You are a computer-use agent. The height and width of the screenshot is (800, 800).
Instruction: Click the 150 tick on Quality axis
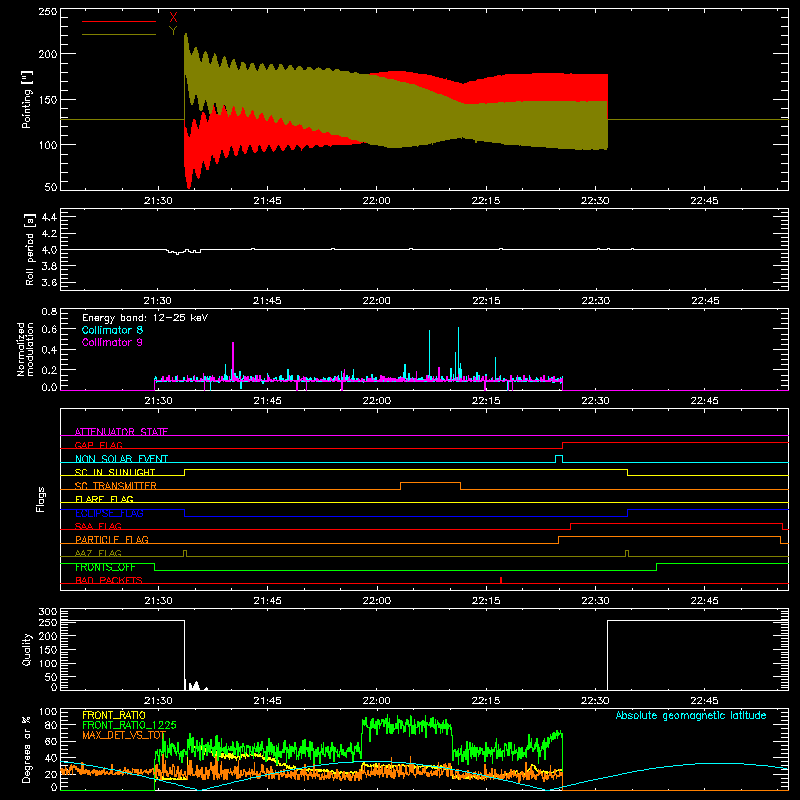pos(48,650)
